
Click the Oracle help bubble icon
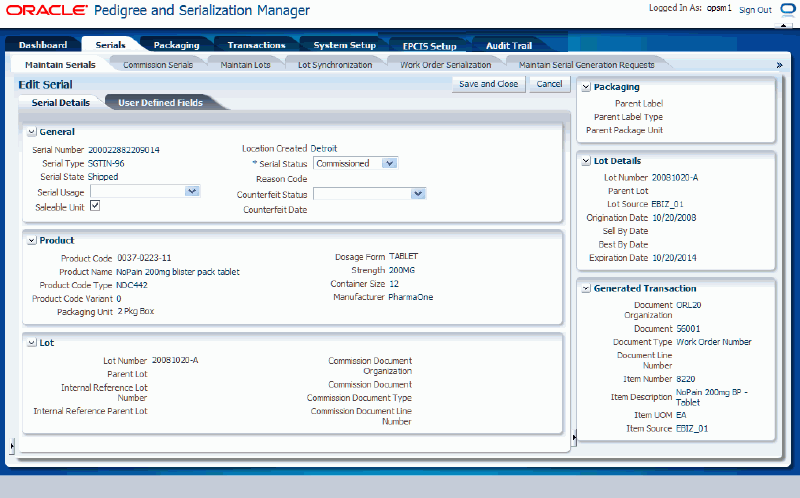(788, 10)
